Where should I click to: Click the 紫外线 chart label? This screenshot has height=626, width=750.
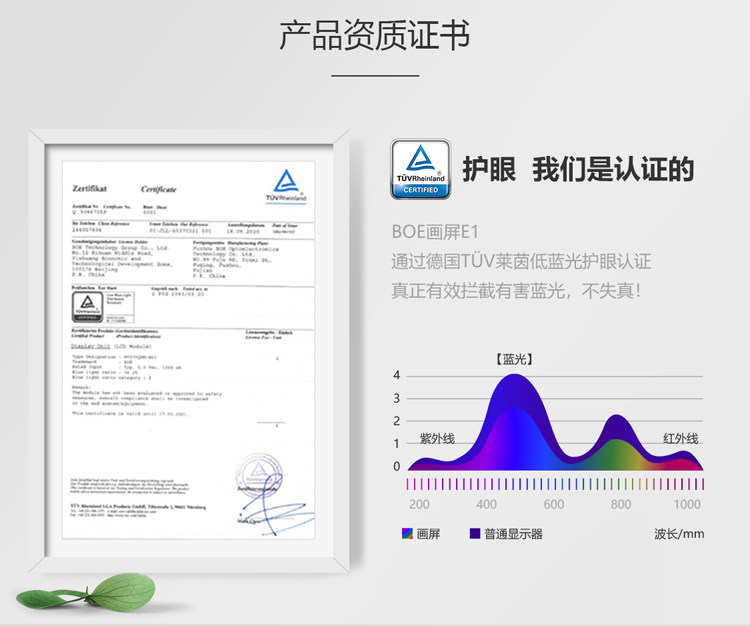pyautogui.click(x=437, y=439)
